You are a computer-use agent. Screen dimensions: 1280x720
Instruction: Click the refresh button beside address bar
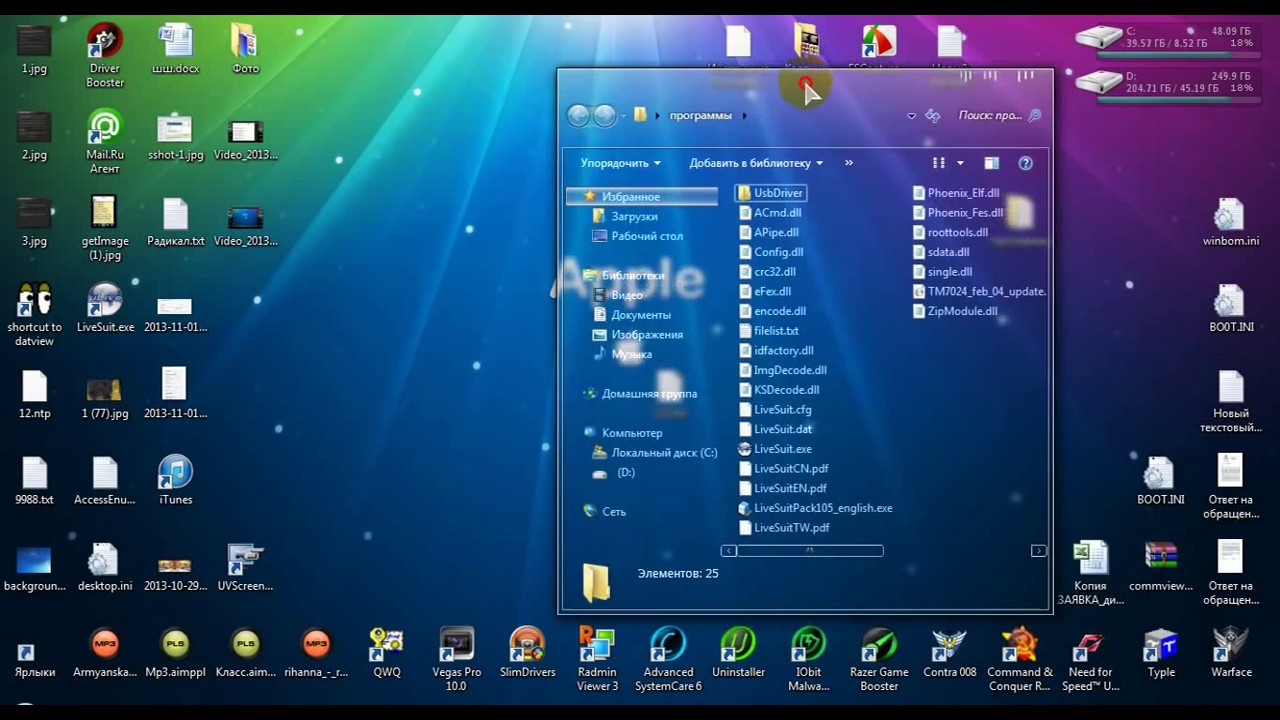point(933,115)
